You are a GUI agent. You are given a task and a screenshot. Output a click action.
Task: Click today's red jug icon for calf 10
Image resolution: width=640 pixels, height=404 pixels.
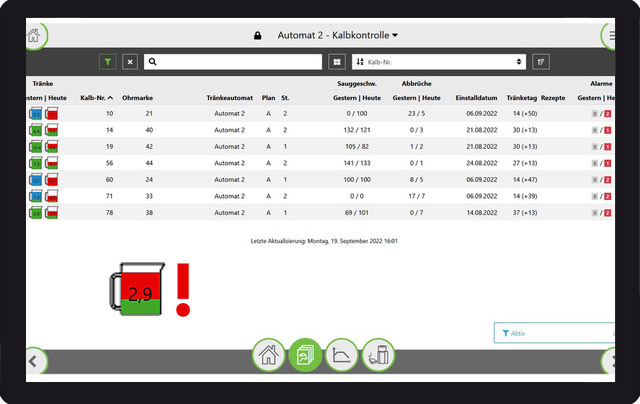pyautogui.click(x=51, y=115)
